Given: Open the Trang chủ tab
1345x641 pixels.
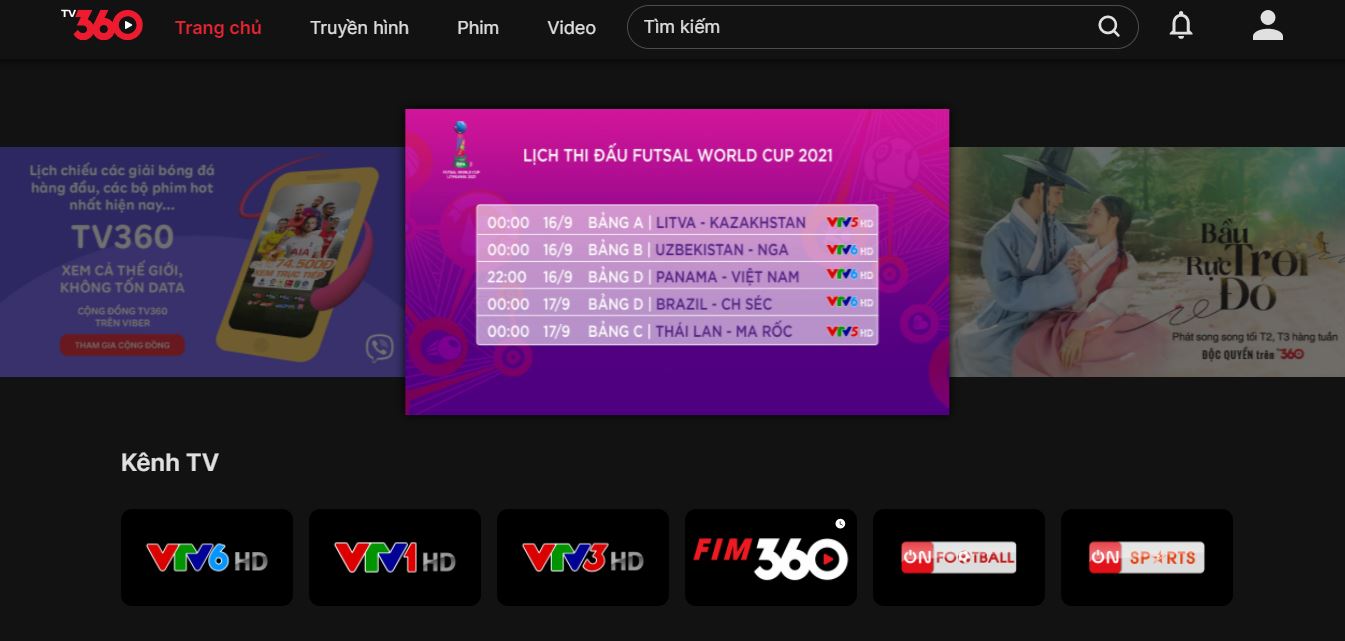Looking at the screenshot, I should click(218, 28).
